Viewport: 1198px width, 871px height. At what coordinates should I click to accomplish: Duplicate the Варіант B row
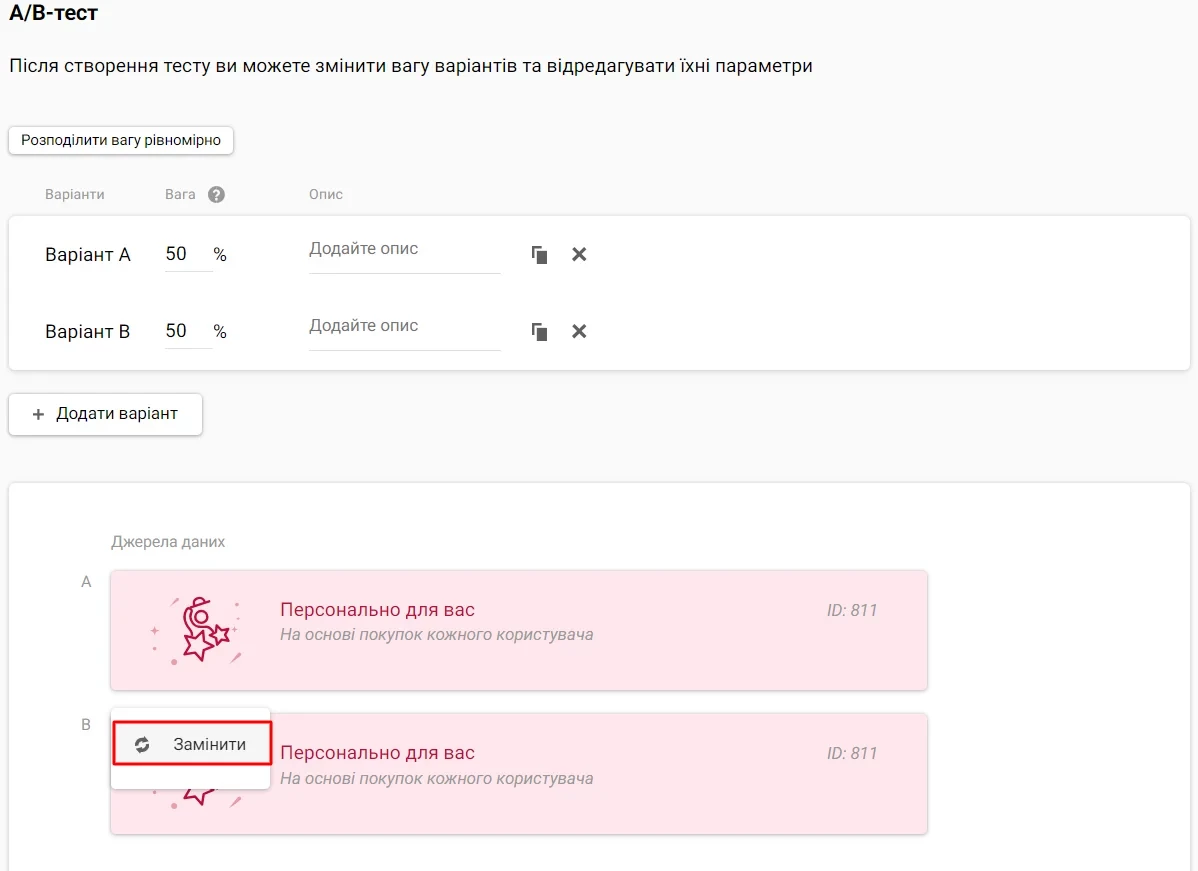539,332
